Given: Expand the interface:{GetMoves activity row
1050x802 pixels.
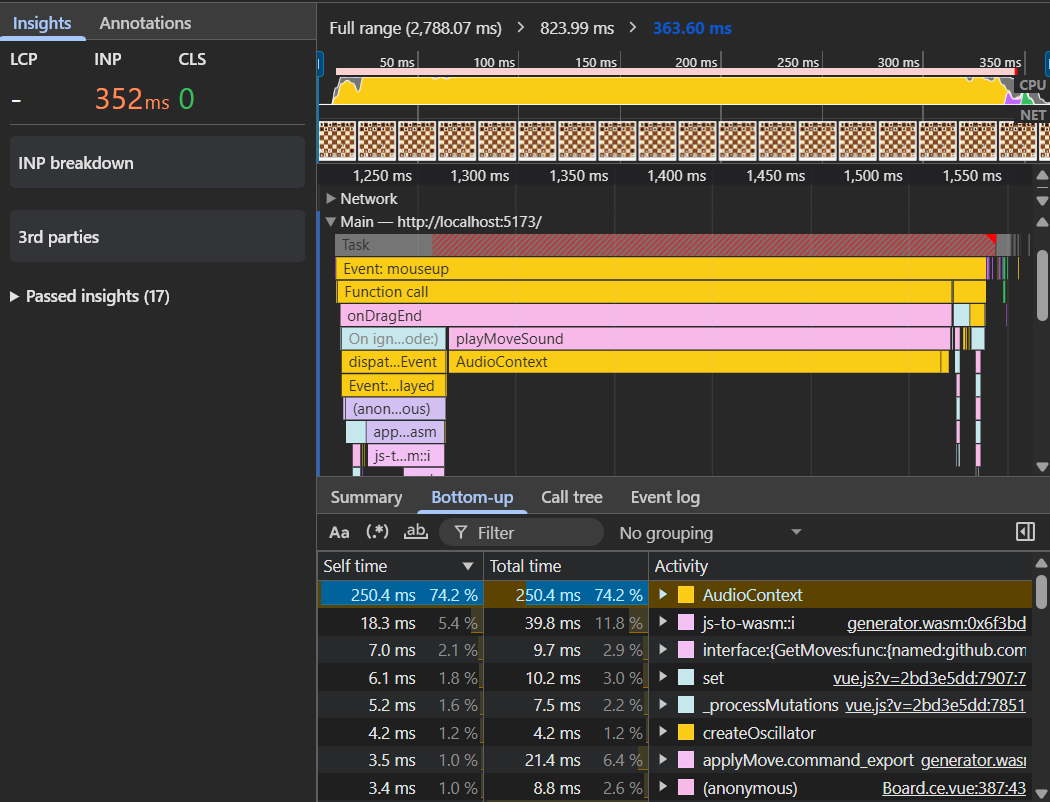Looking at the screenshot, I should pos(663,649).
